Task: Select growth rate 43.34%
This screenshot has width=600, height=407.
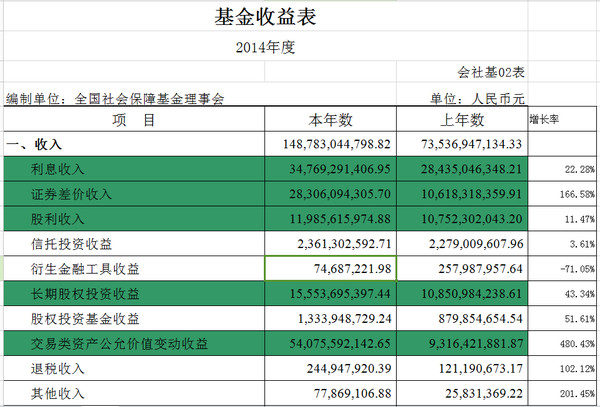Action: (562, 293)
